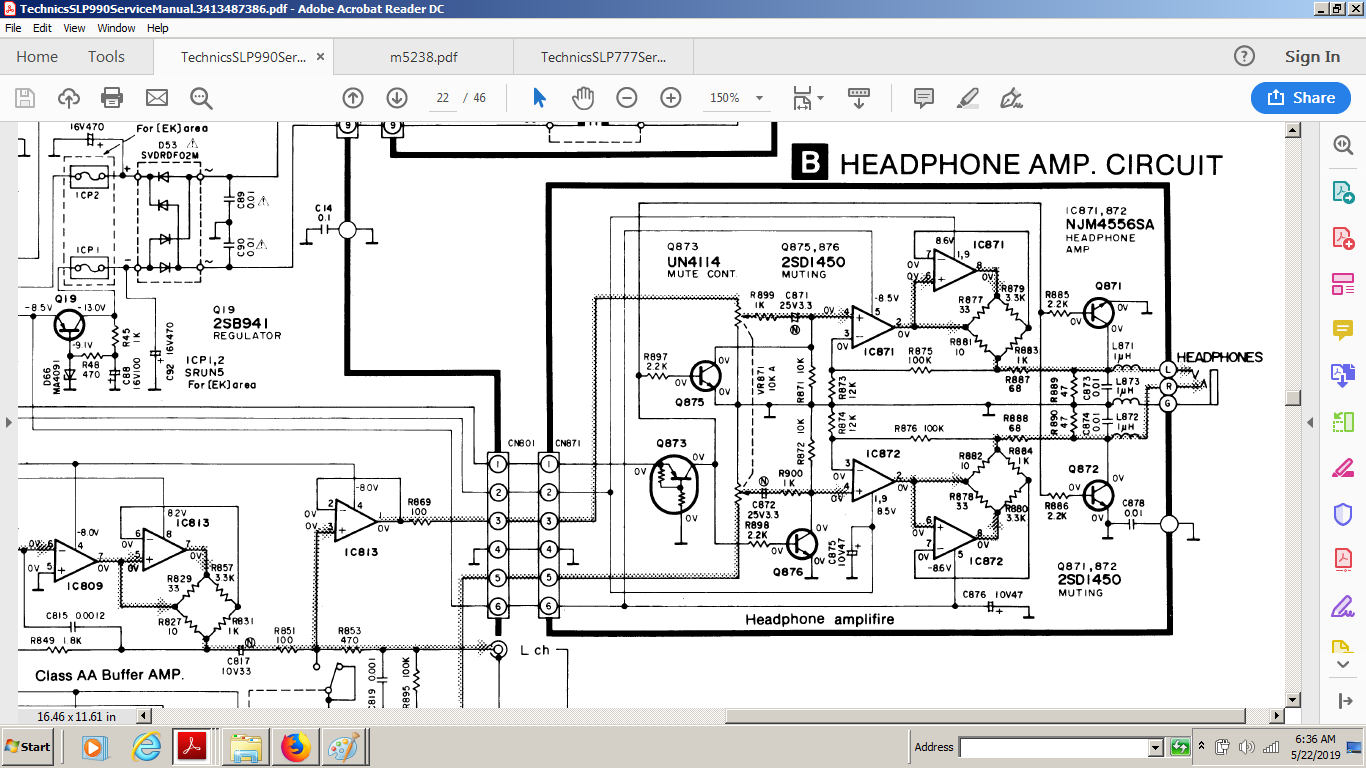1366x768 pixels.
Task: Click the horizontal scrollbar left arrow
Action: (143, 716)
